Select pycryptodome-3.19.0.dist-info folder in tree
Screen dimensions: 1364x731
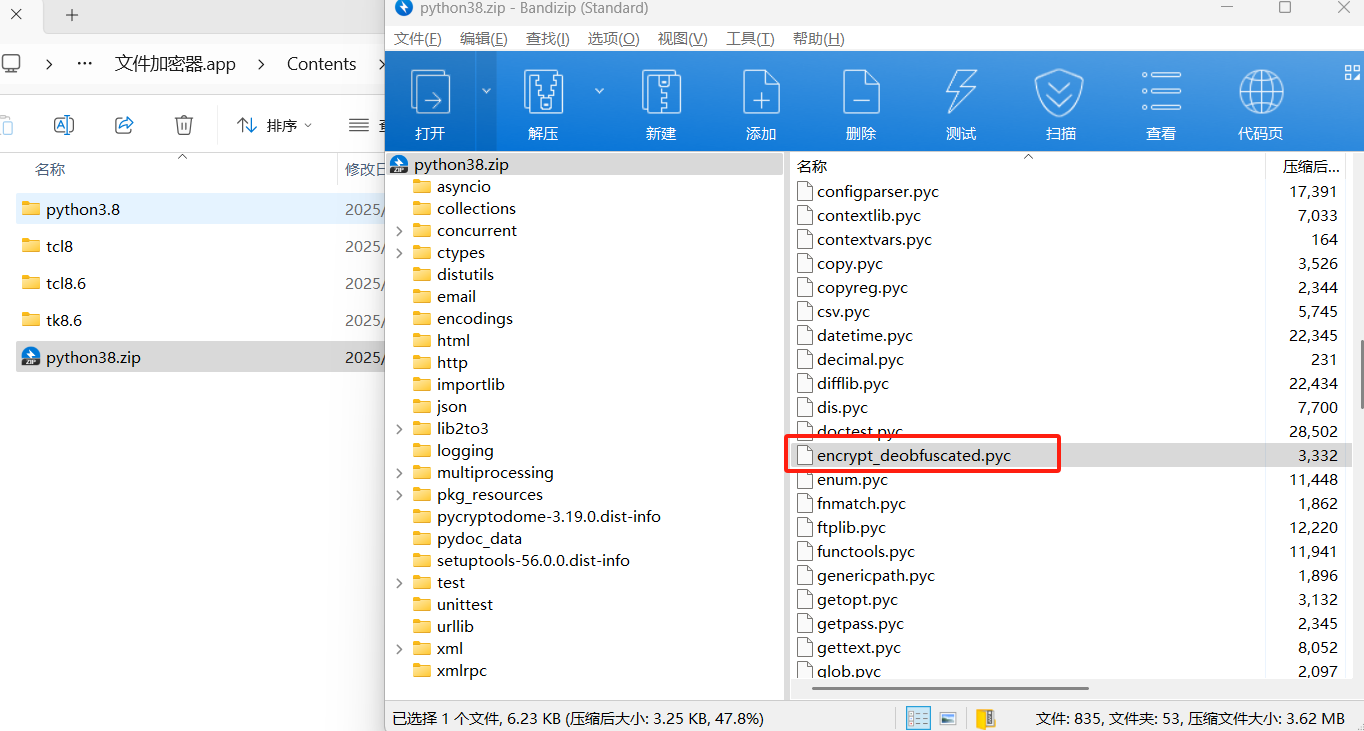coord(548,517)
